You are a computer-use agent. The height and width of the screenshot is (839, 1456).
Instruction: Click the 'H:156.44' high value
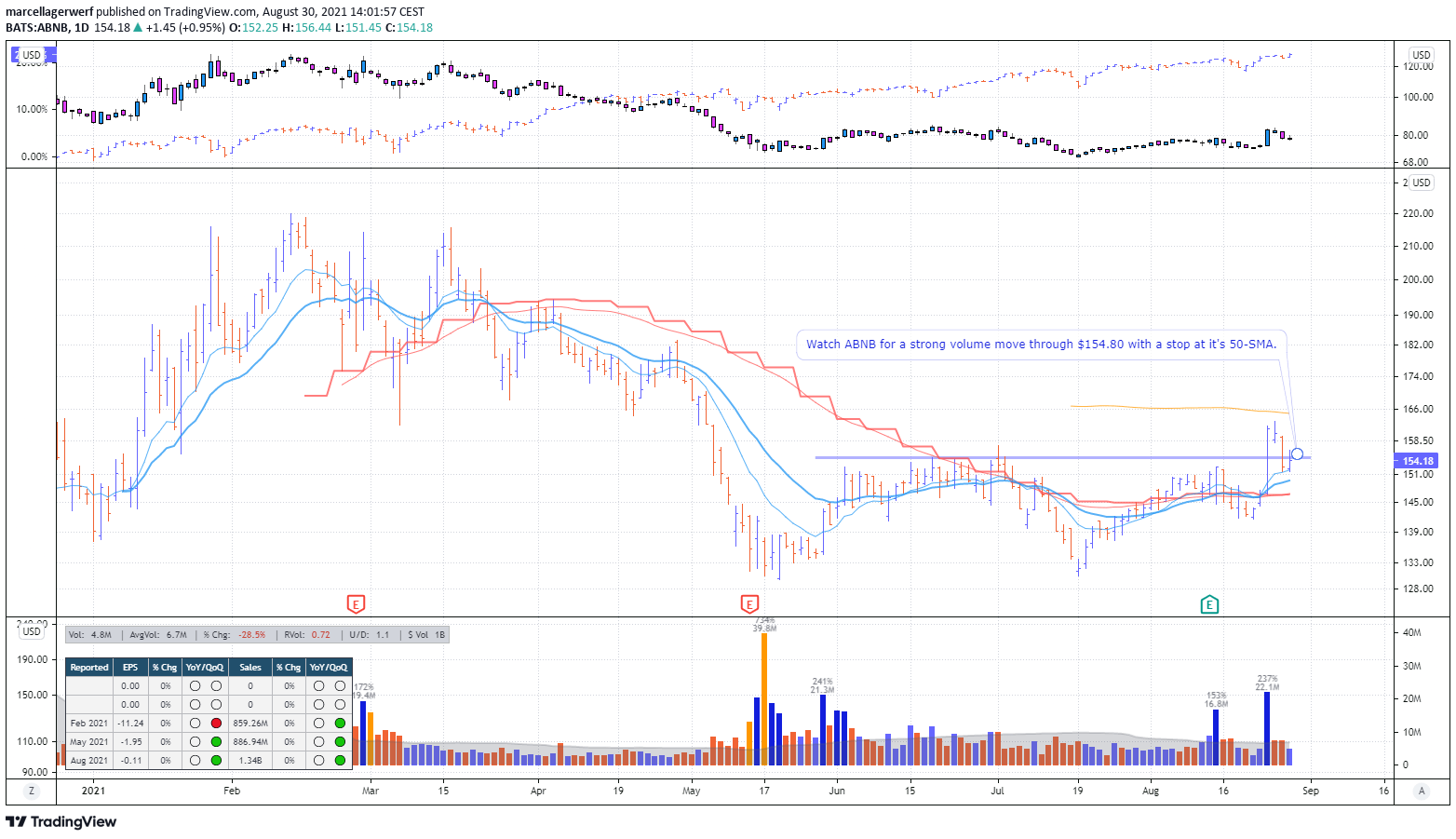(x=306, y=28)
